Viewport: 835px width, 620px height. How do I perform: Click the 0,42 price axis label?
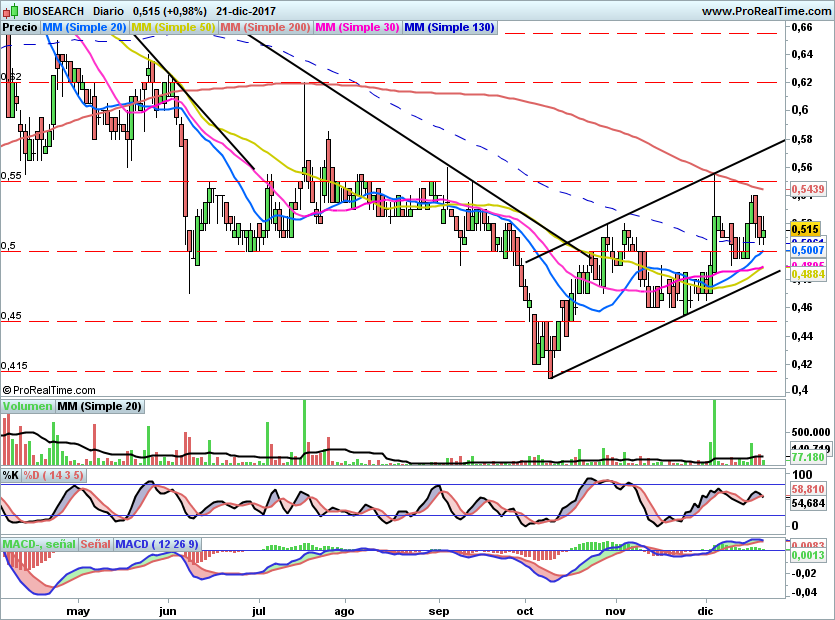(x=802, y=364)
